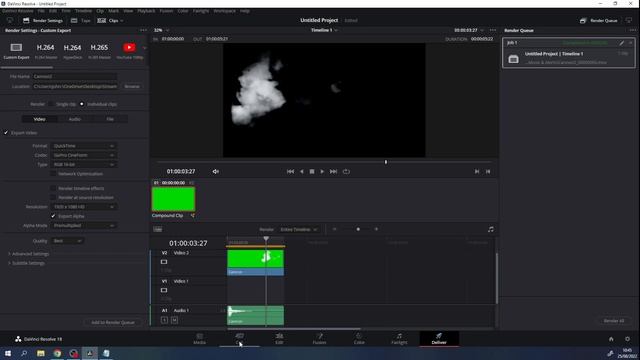Toggle the Render Queue panel

coord(599,20)
